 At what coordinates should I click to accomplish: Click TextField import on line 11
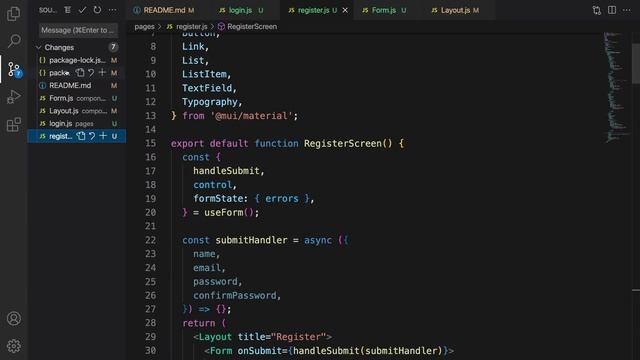tap(207, 88)
